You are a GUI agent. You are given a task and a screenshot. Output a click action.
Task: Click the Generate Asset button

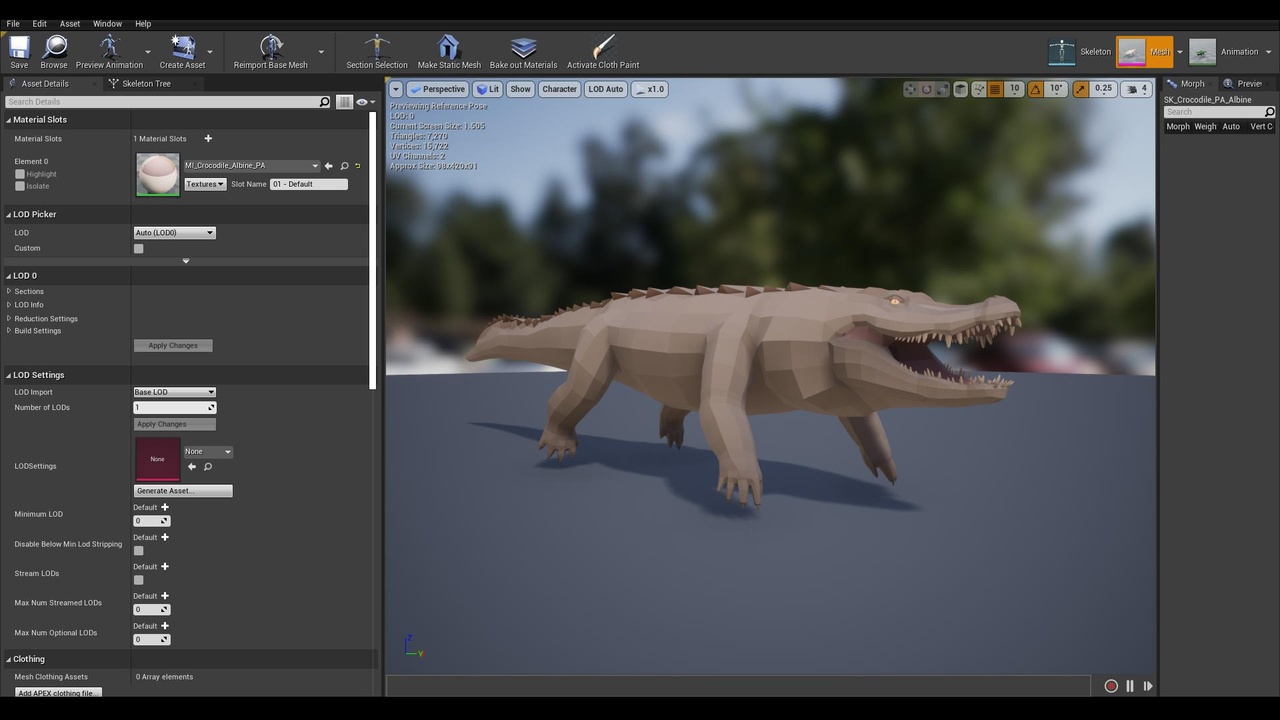tap(183, 491)
